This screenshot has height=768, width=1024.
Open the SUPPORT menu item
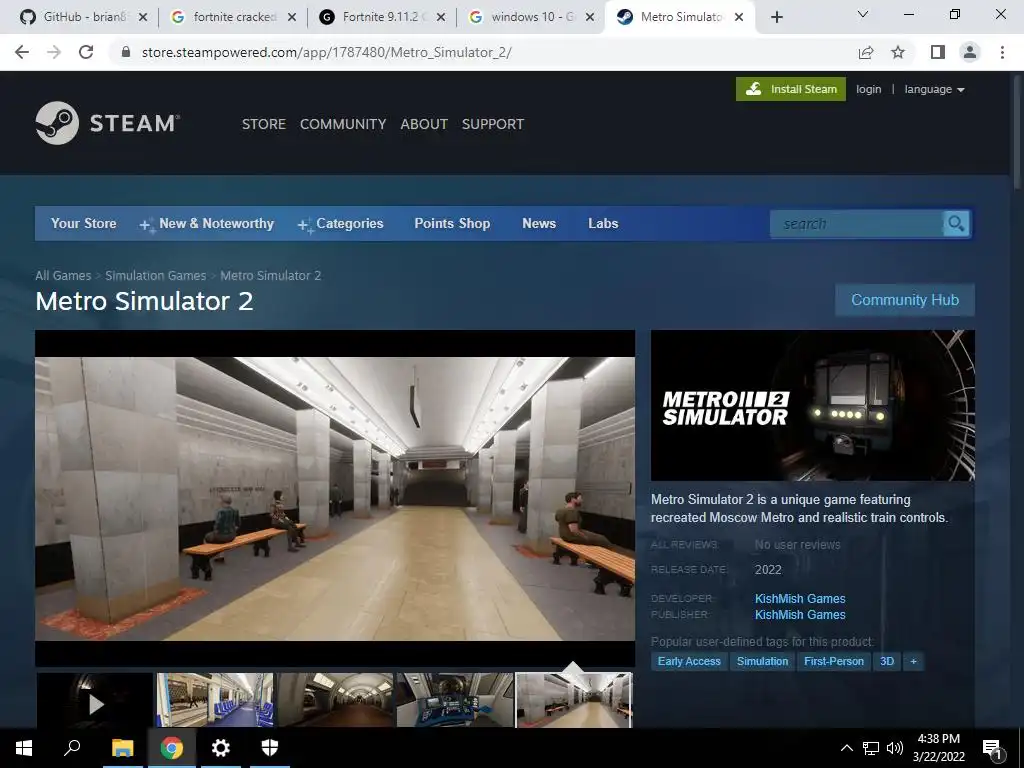click(492, 124)
